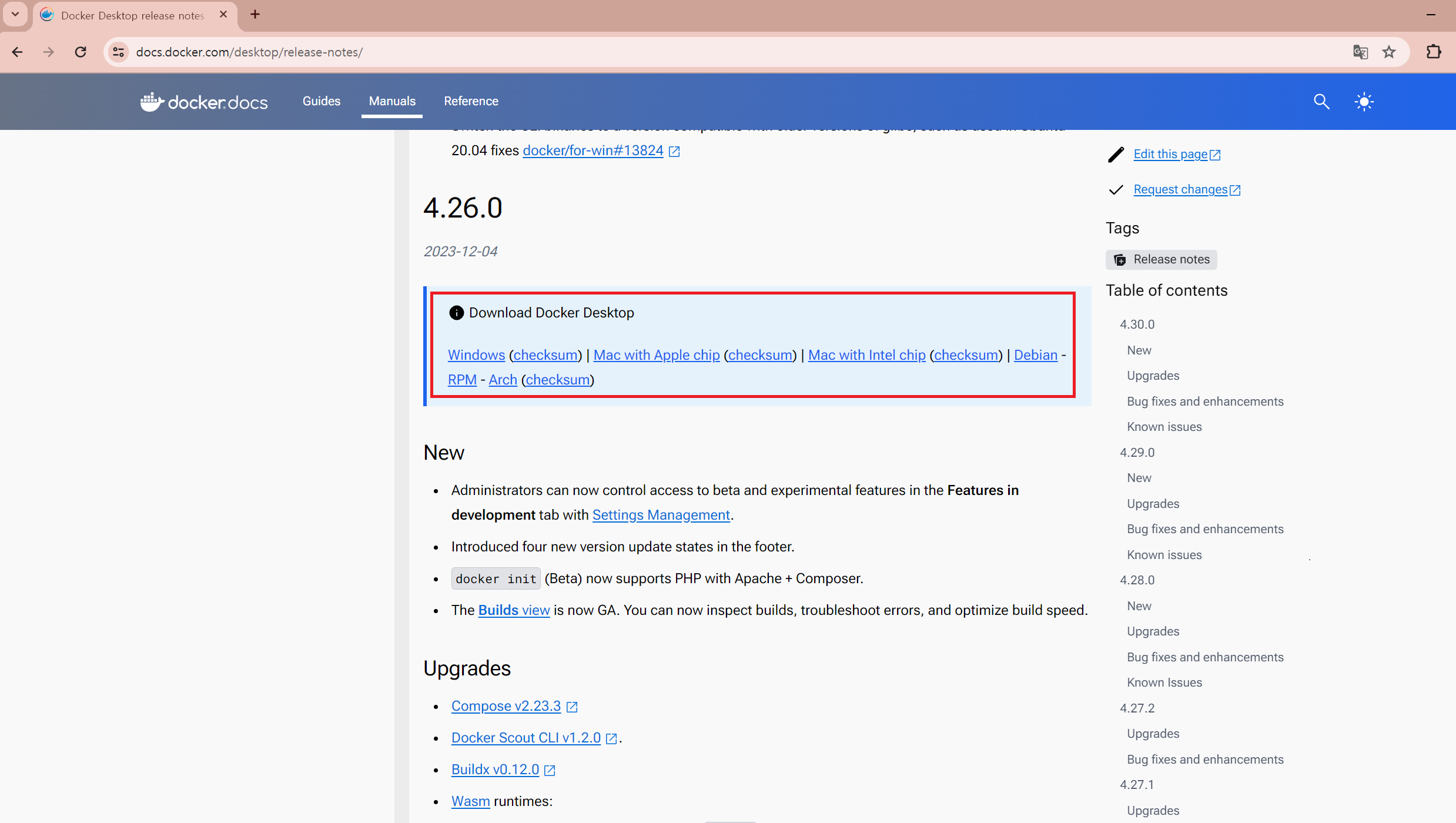The image size is (1456, 823).
Task: Open the browser Extensions puzzle icon
Action: [1434, 52]
